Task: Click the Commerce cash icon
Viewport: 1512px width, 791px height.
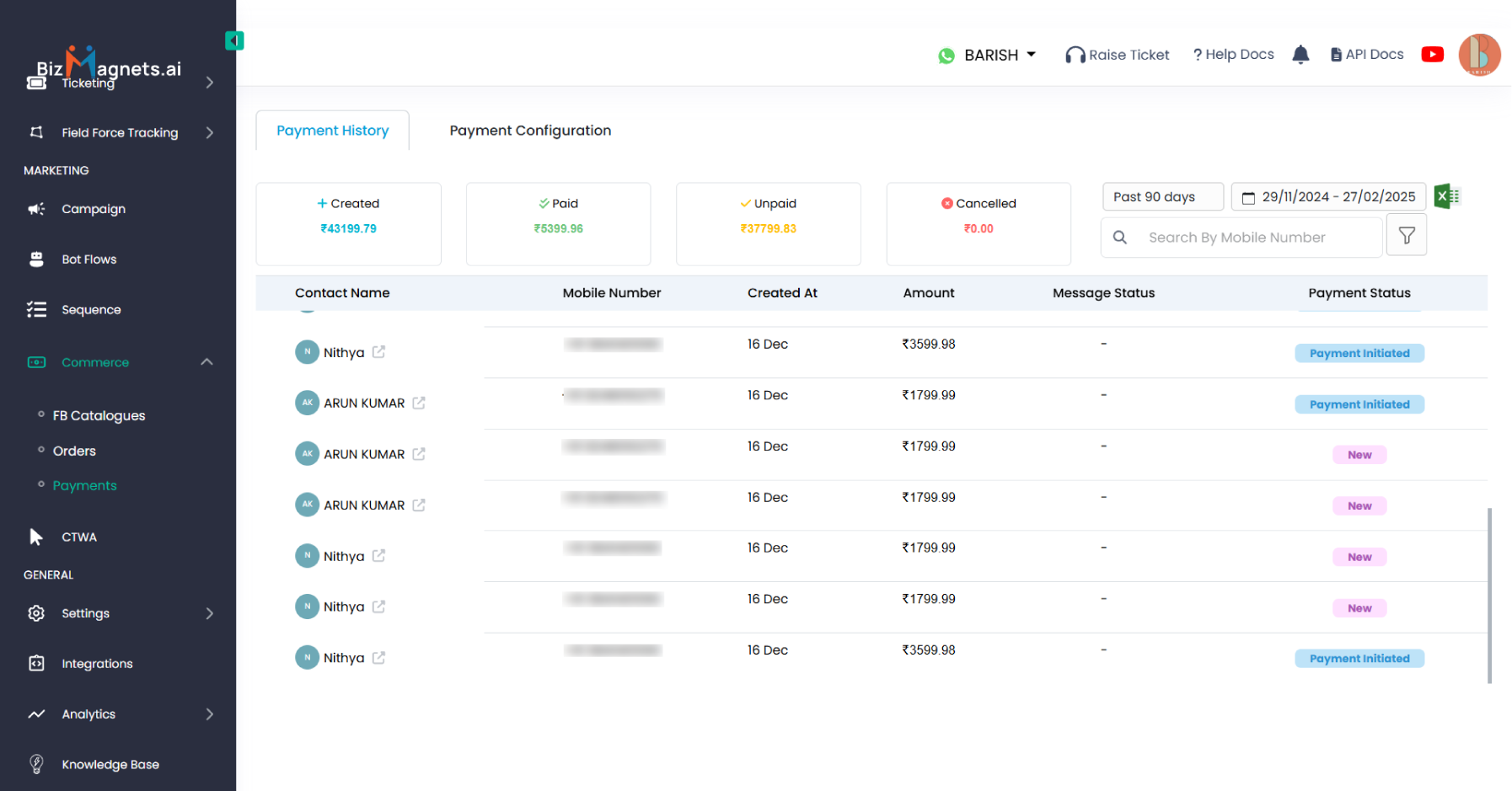Action: [x=36, y=362]
